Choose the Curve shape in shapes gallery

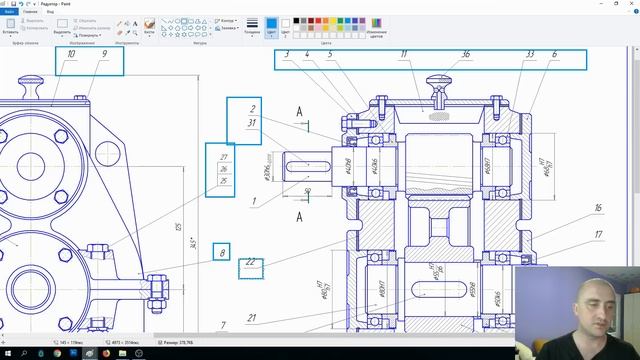pos(171,21)
